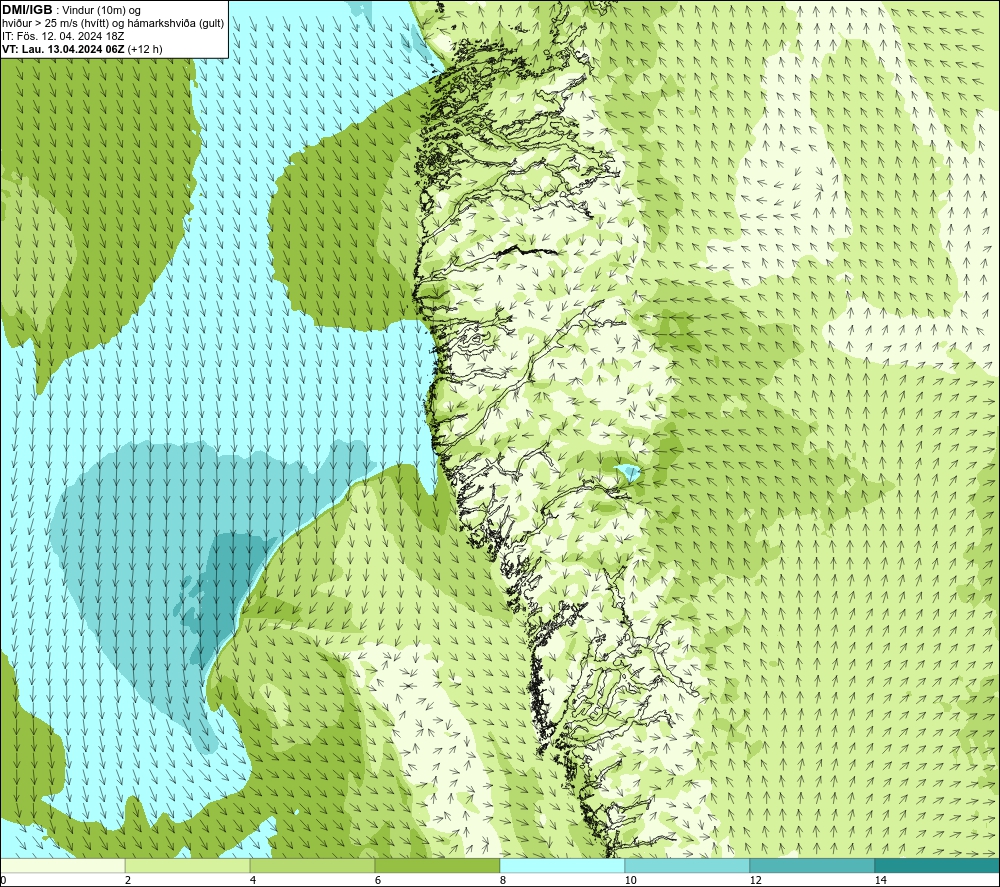Click the 12–14 m/s teal legend swatch
Image resolution: width=1000 pixels, height=887 pixels.
tap(812, 866)
